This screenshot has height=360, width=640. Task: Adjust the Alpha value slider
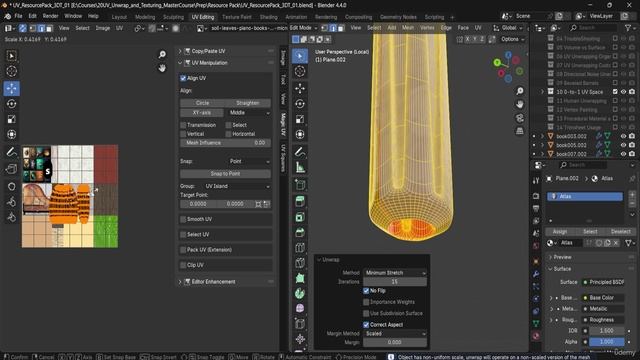tap(607, 342)
